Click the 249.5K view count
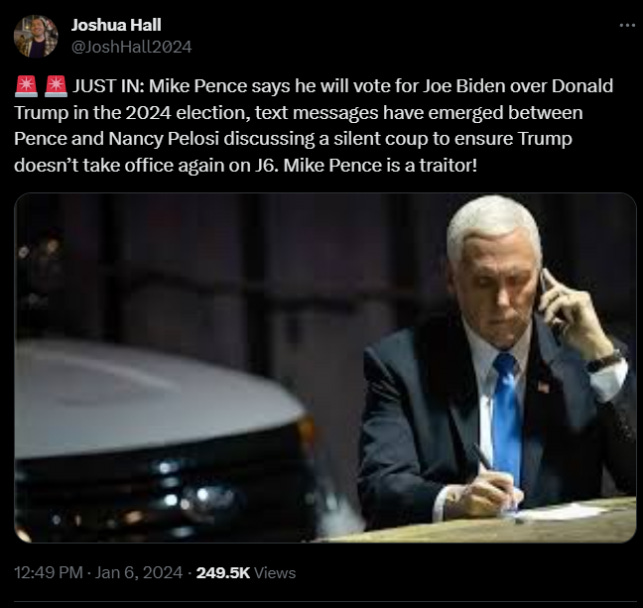This screenshot has width=643, height=608. (223, 573)
